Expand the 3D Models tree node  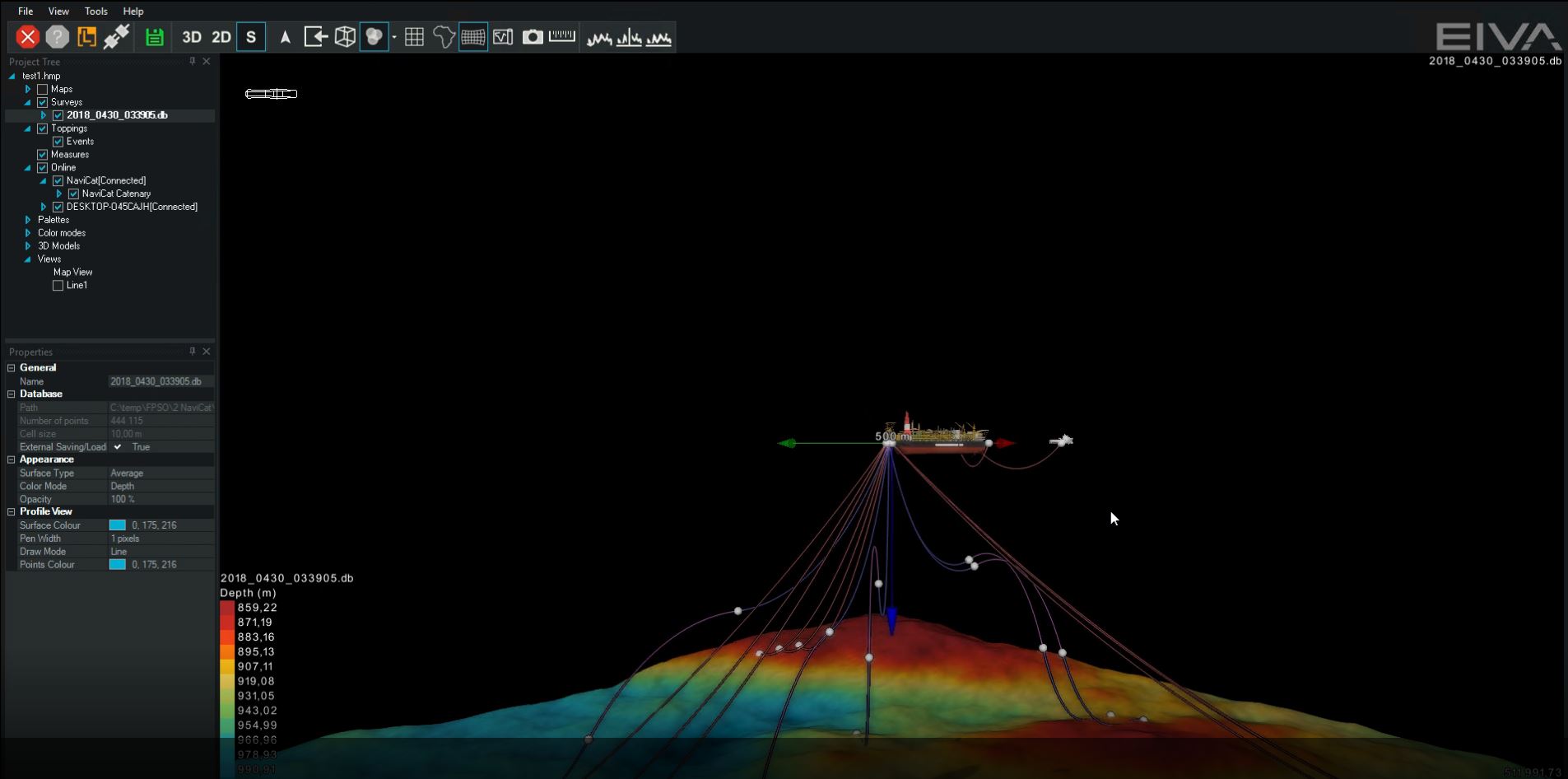pyautogui.click(x=28, y=246)
